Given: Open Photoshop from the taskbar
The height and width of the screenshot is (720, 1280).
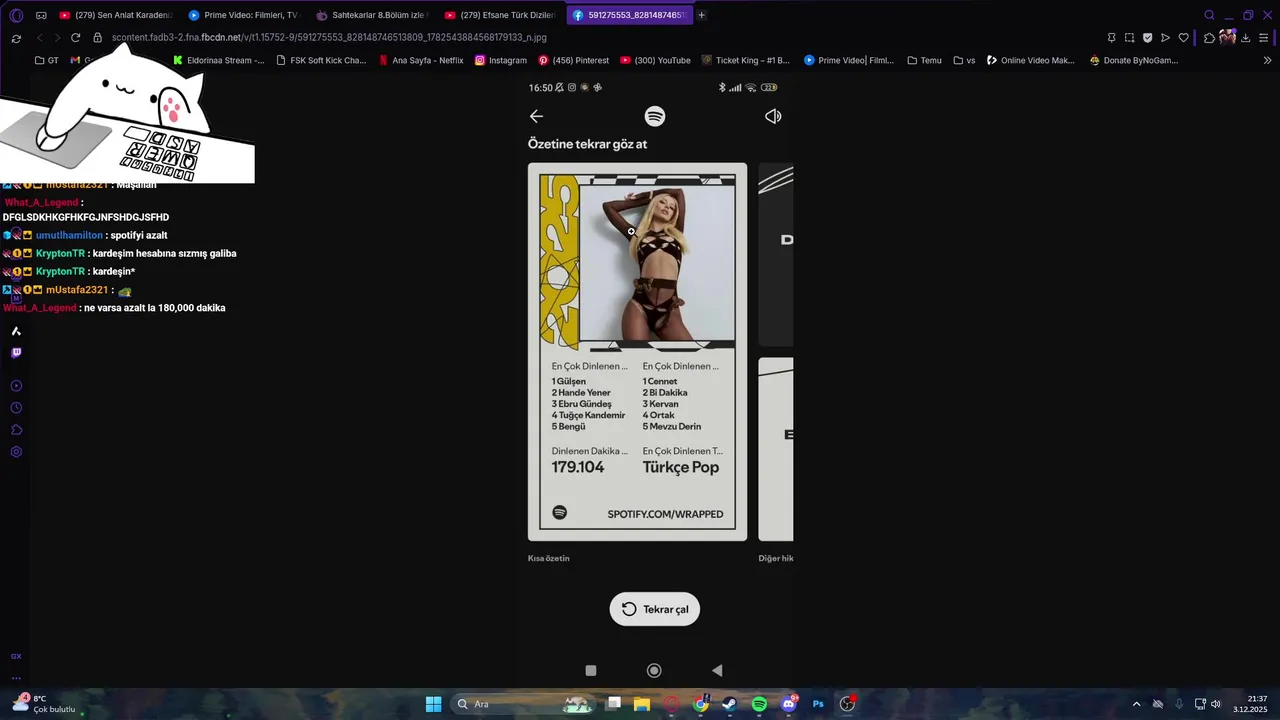Looking at the screenshot, I should (x=818, y=704).
